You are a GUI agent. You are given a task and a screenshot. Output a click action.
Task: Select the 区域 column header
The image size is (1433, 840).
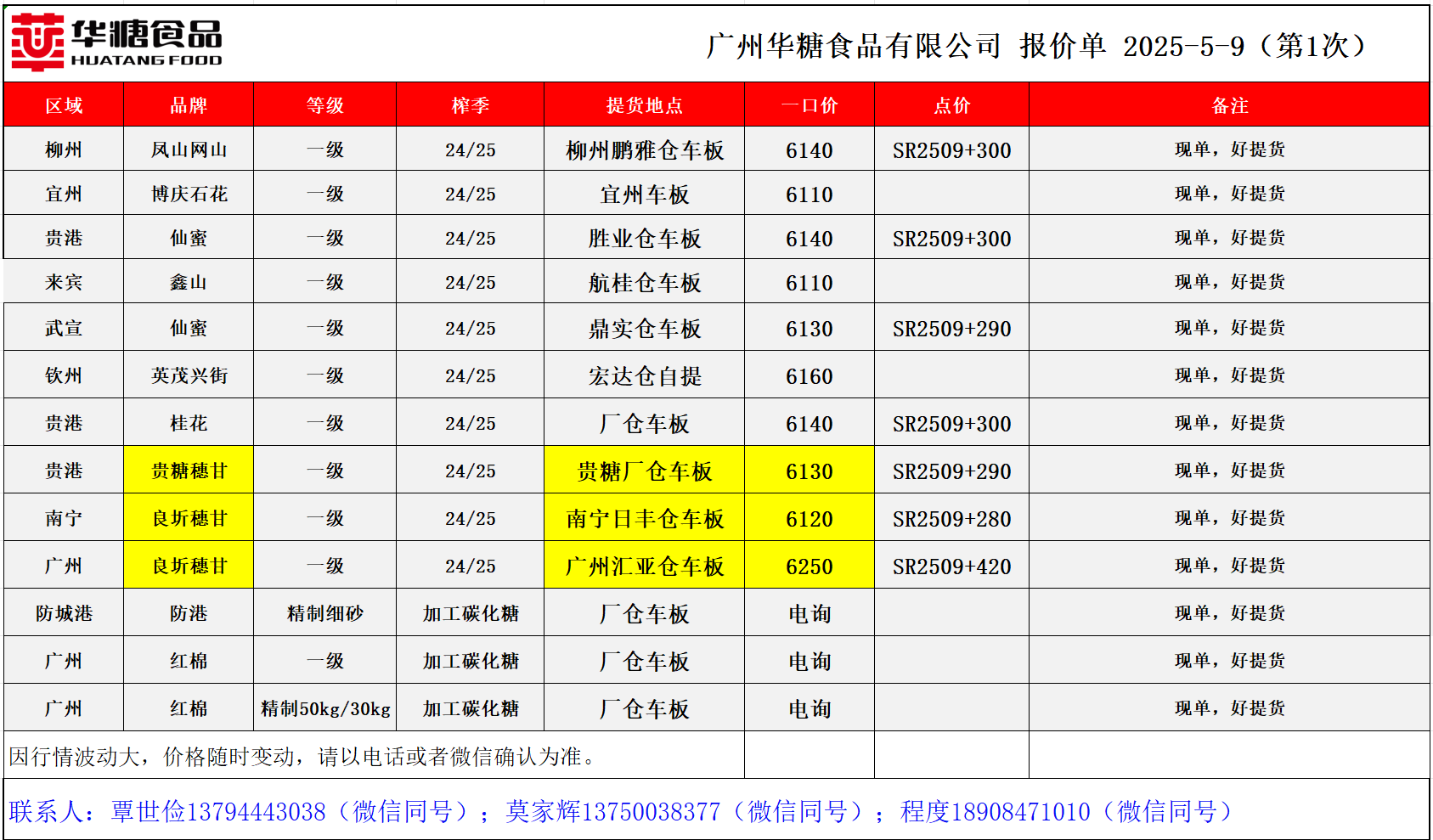[x=64, y=105]
